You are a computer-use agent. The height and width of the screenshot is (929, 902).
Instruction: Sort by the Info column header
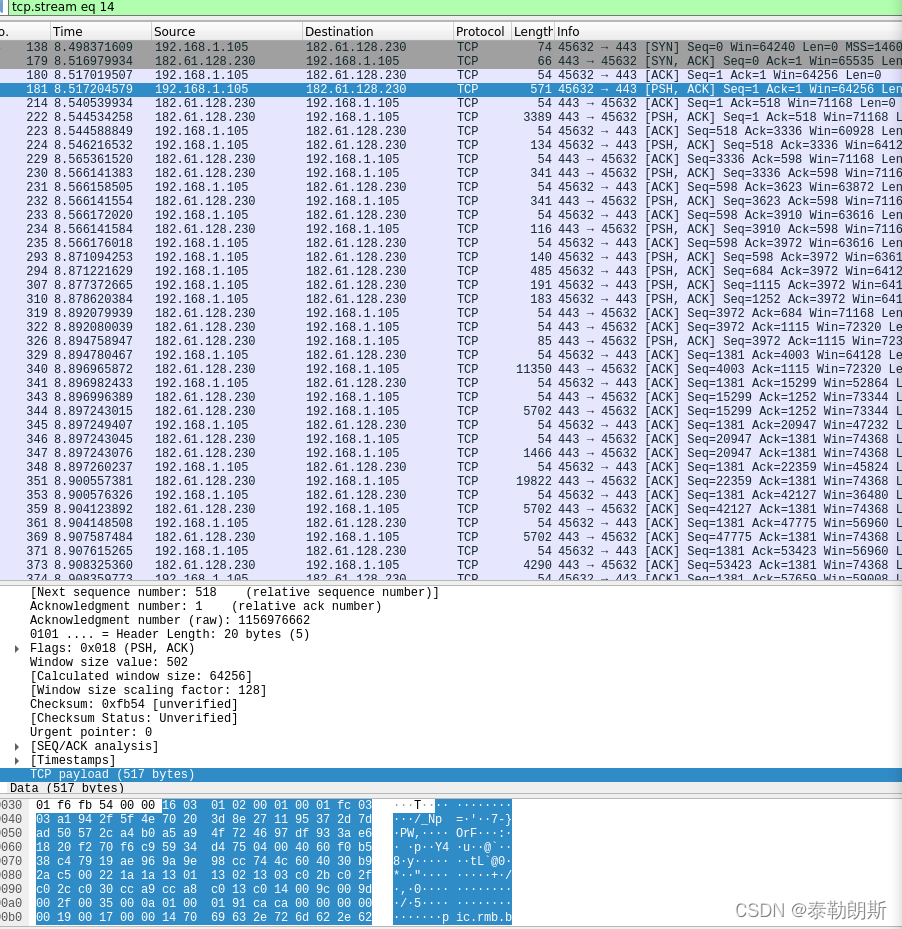tap(728, 31)
